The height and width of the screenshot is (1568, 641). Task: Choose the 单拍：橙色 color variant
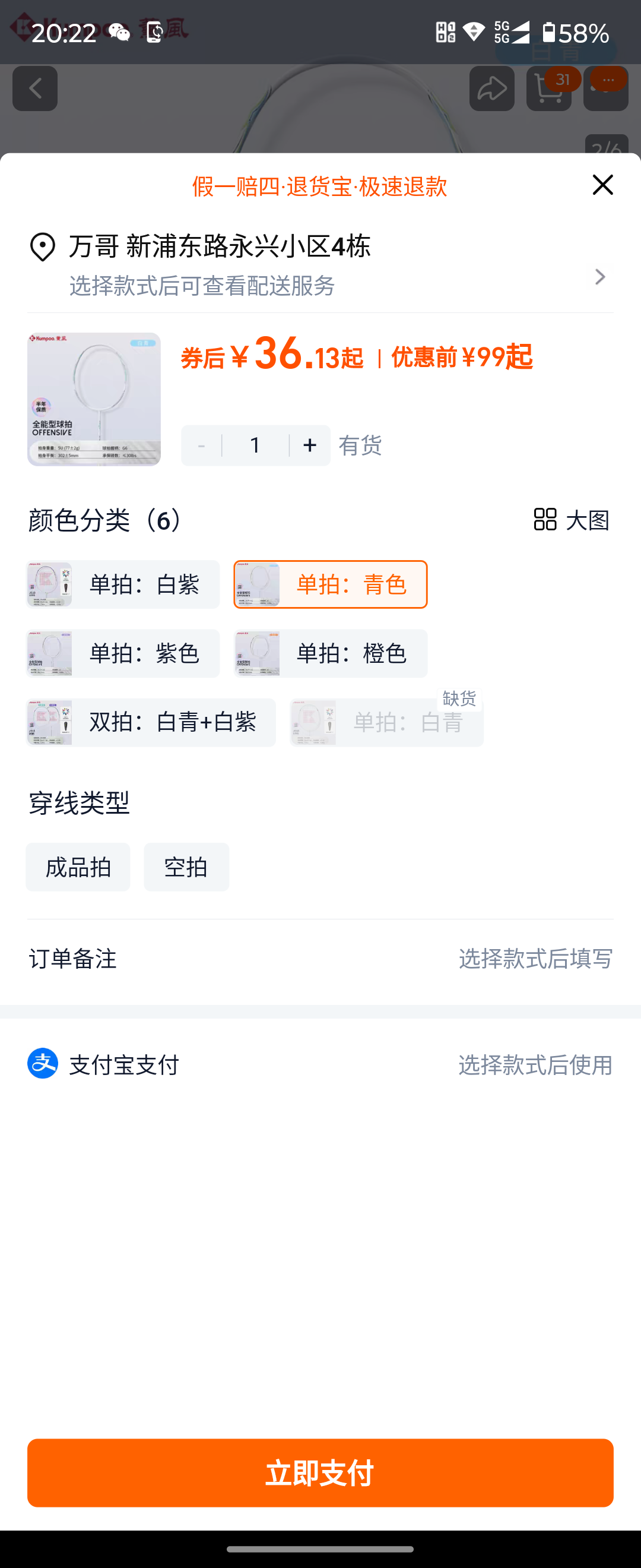(x=331, y=653)
